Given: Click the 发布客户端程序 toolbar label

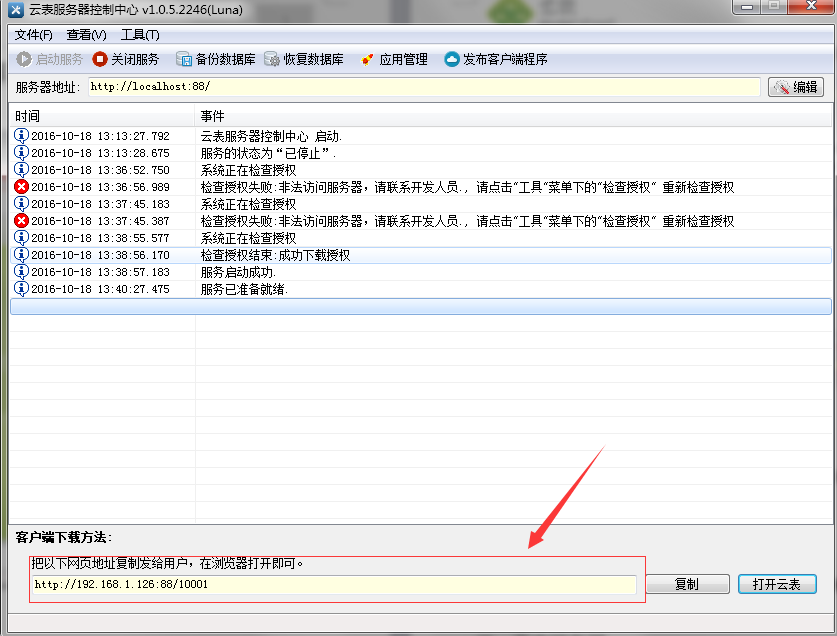Looking at the screenshot, I should [x=505, y=59].
